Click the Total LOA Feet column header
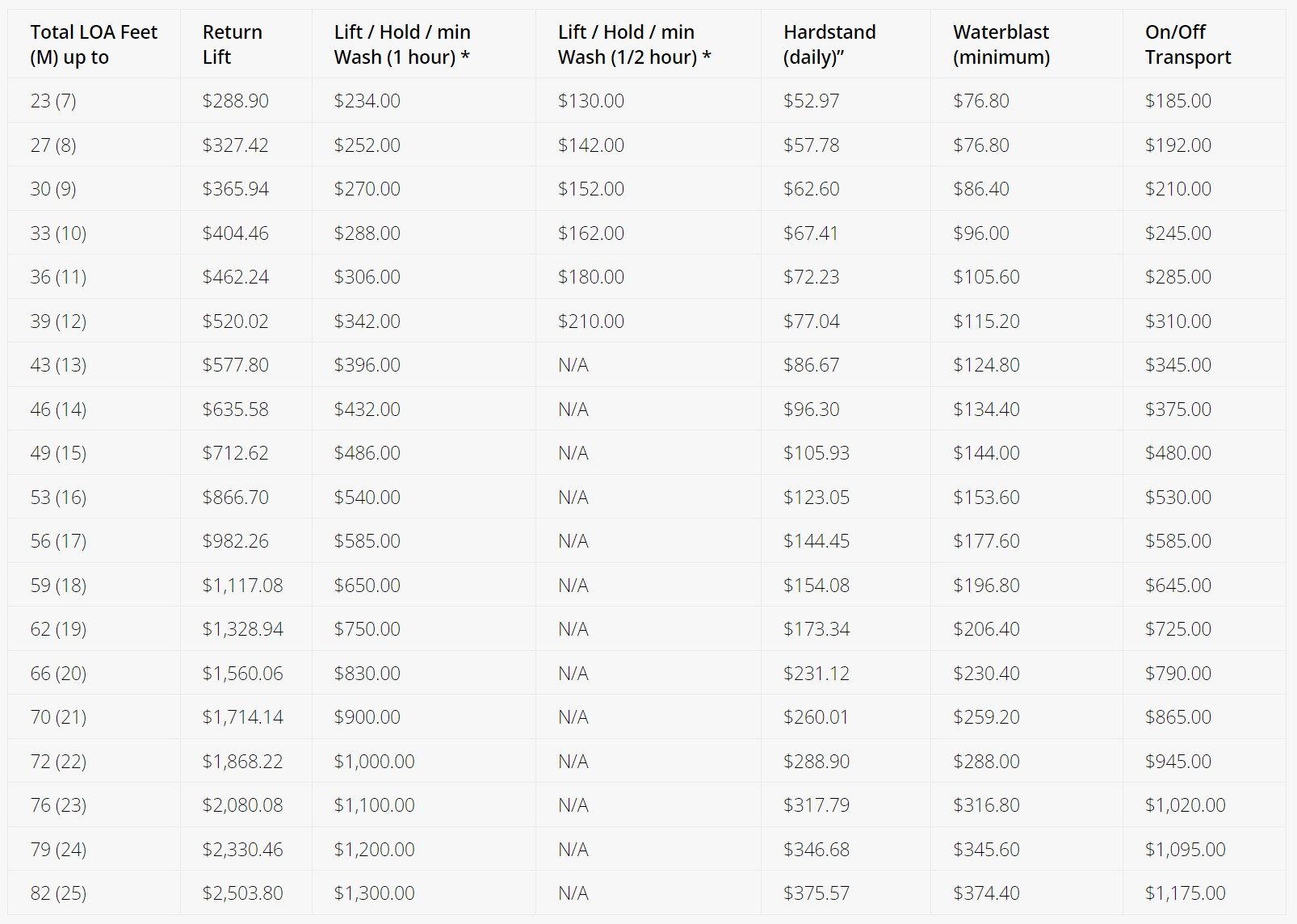This screenshot has width=1297, height=924. (94, 44)
